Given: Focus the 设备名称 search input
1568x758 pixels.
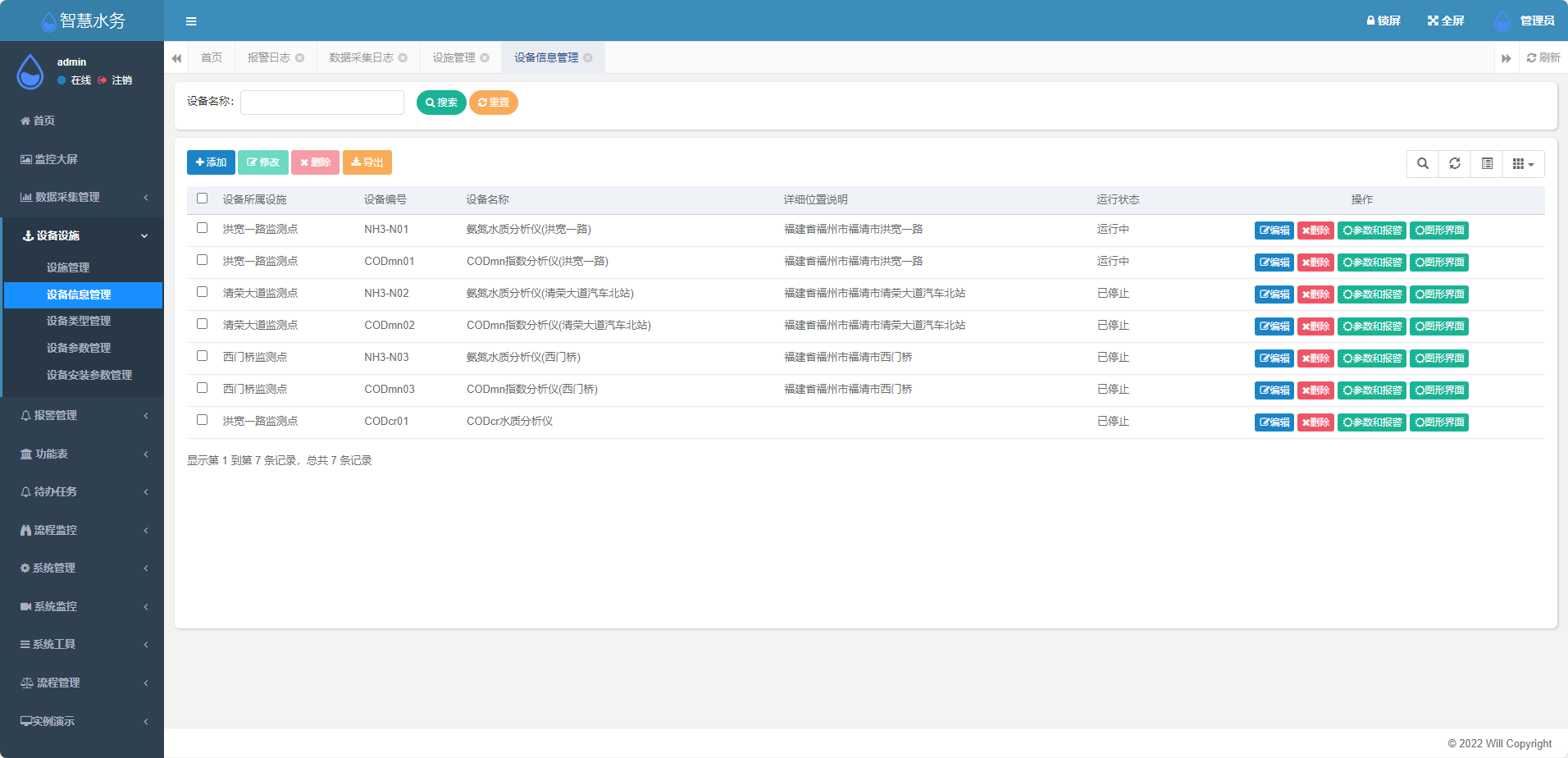Looking at the screenshot, I should 322,103.
